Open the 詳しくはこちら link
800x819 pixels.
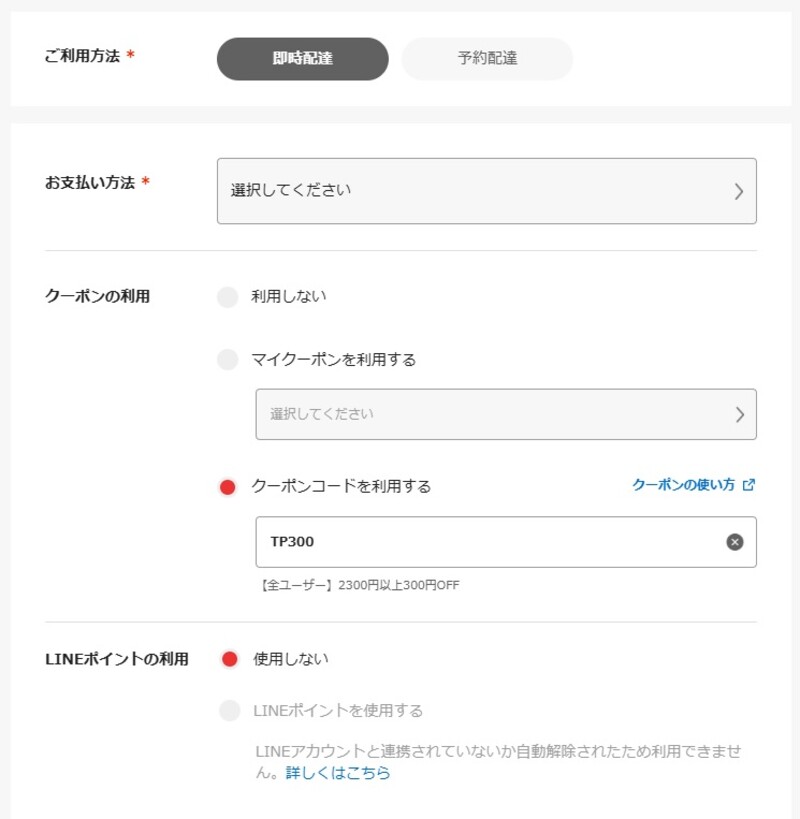338,773
